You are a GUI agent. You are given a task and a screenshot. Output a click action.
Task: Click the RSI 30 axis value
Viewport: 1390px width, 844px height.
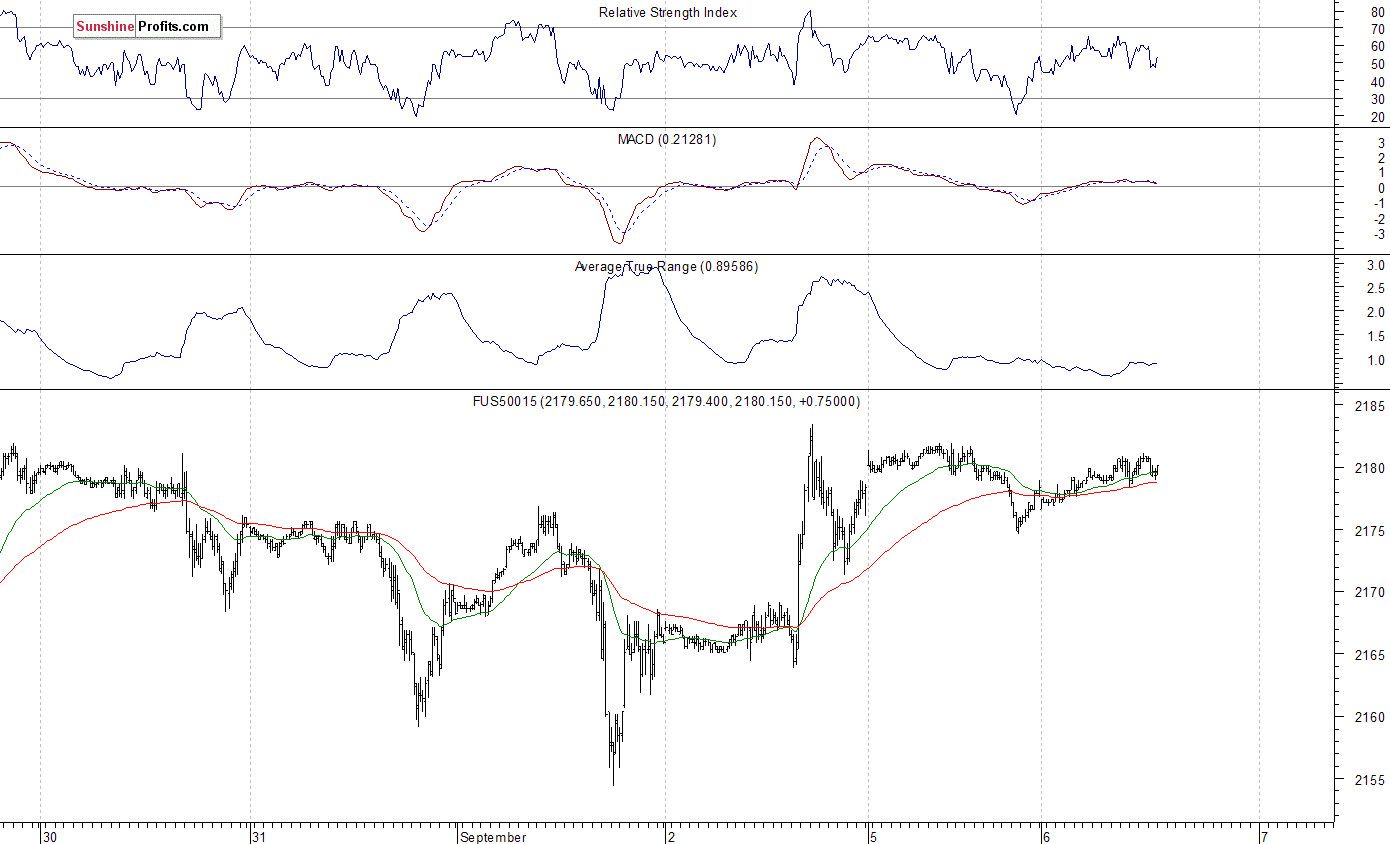(x=1378, y=99)
